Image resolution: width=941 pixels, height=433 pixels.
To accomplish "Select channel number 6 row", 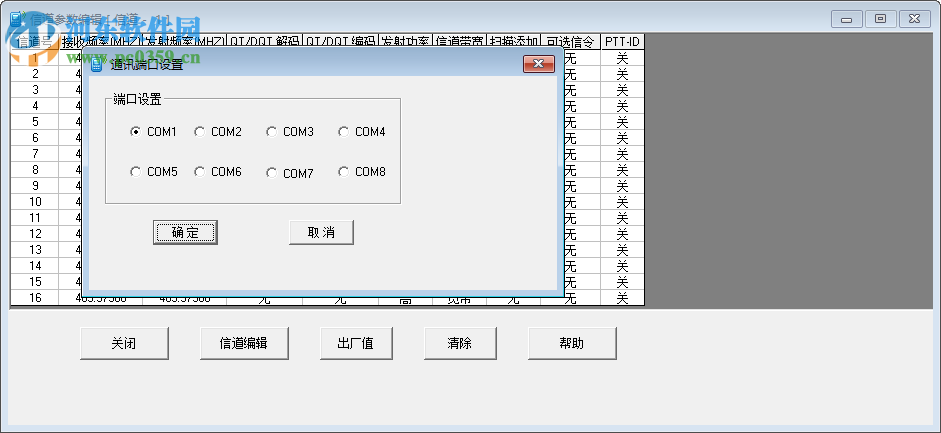I will pyautogui.click(x=35, y=138).
